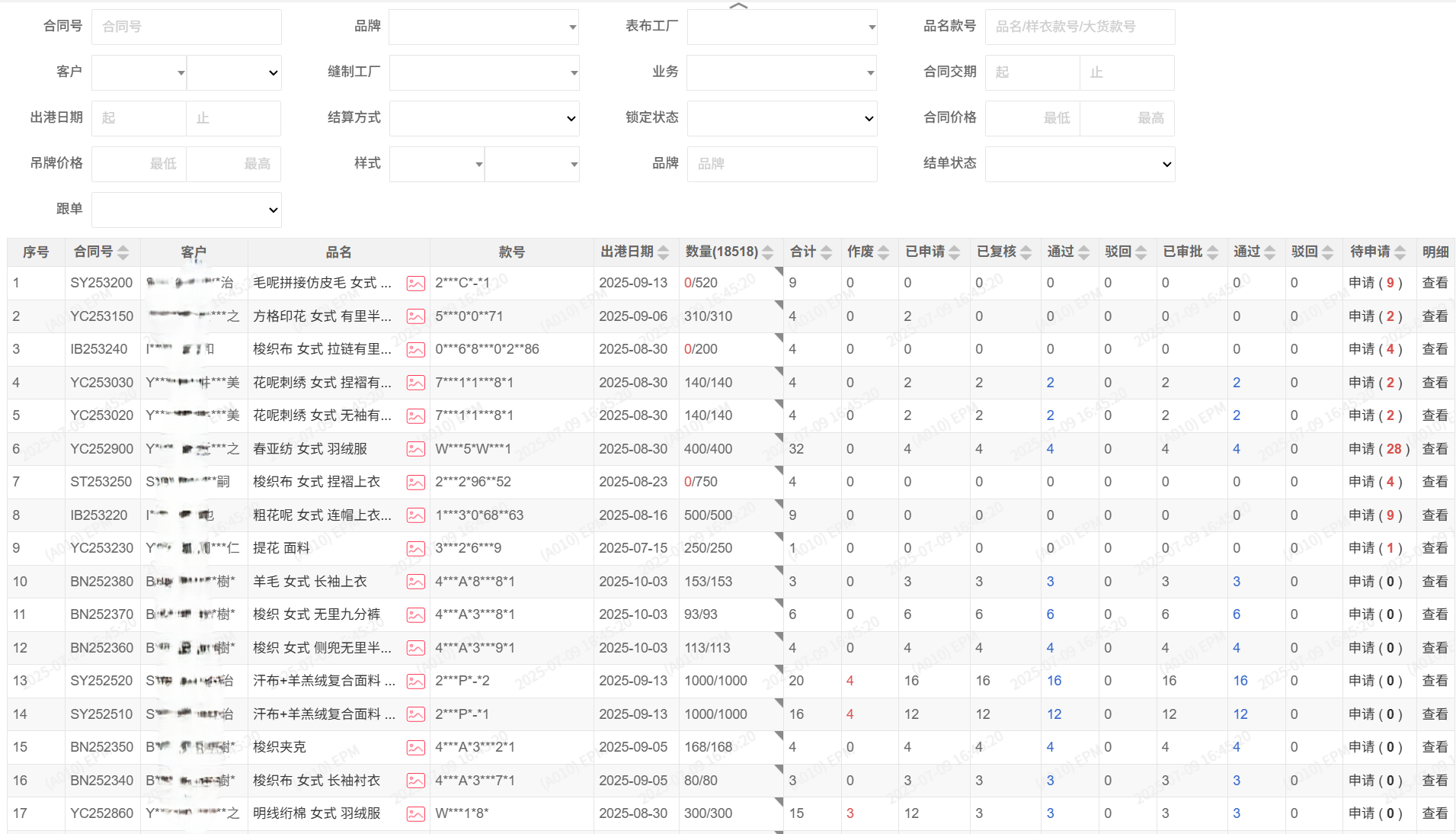Viewport: 1456px width, 834px height.
Task: Sort by 出港日期 column arrows
Action: (x=664, y=252)
